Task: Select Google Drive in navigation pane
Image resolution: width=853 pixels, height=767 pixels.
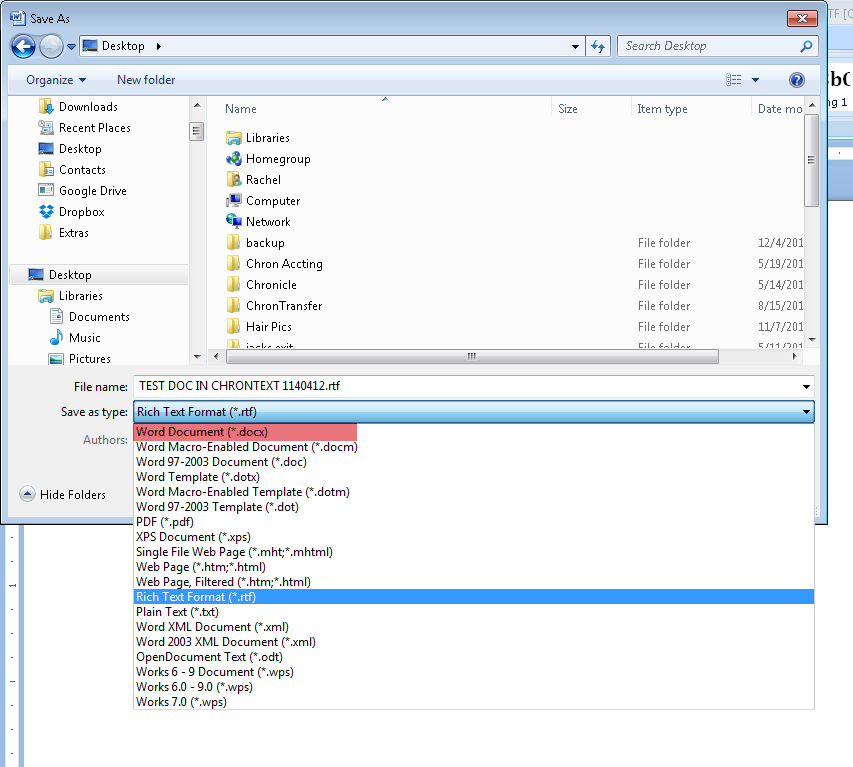Action: coord(83,191)
